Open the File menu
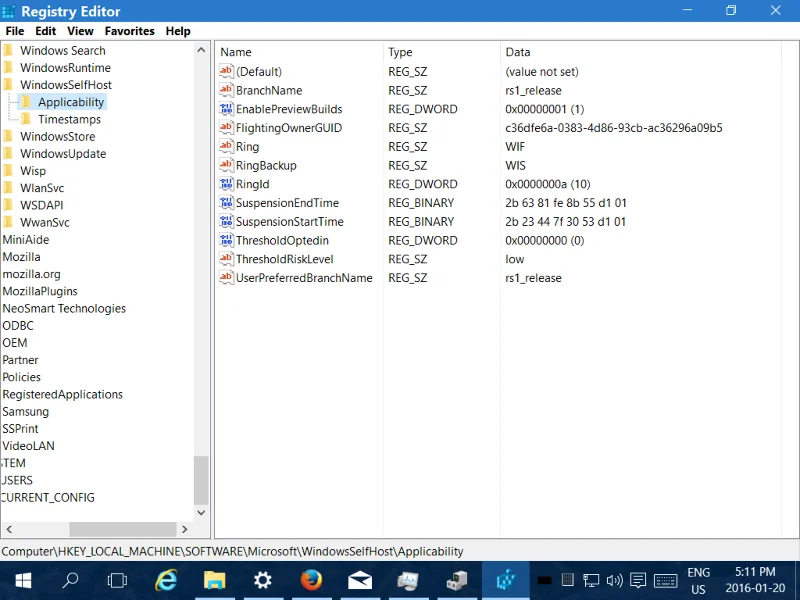This screenshot has width=800, height=600. coord(15,31)
